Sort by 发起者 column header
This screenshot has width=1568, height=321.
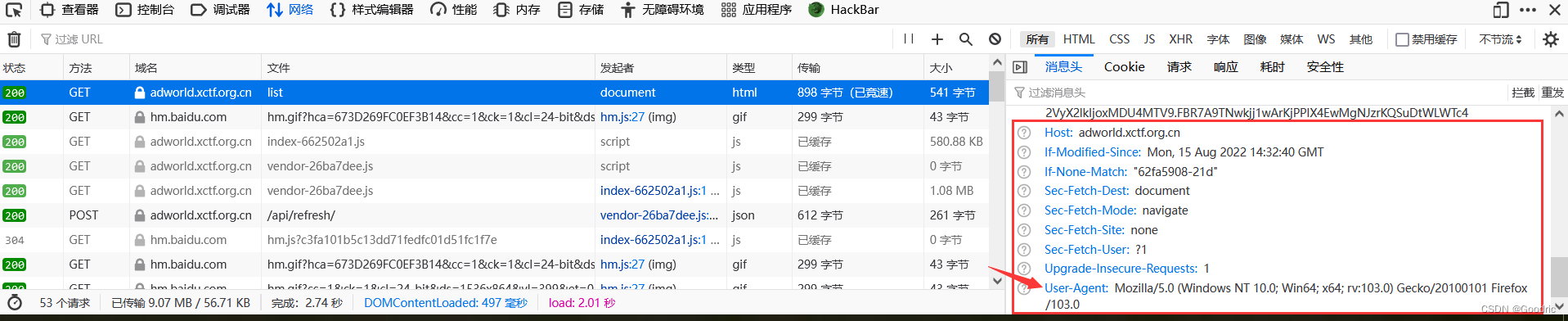point(661,68)
